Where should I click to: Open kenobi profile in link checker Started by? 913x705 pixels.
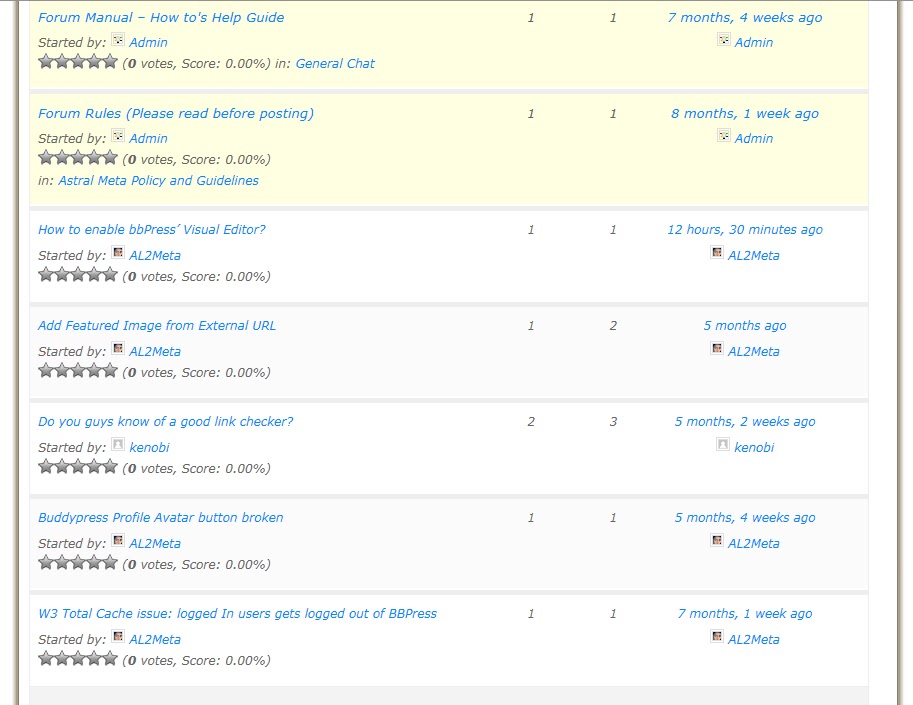149,448
